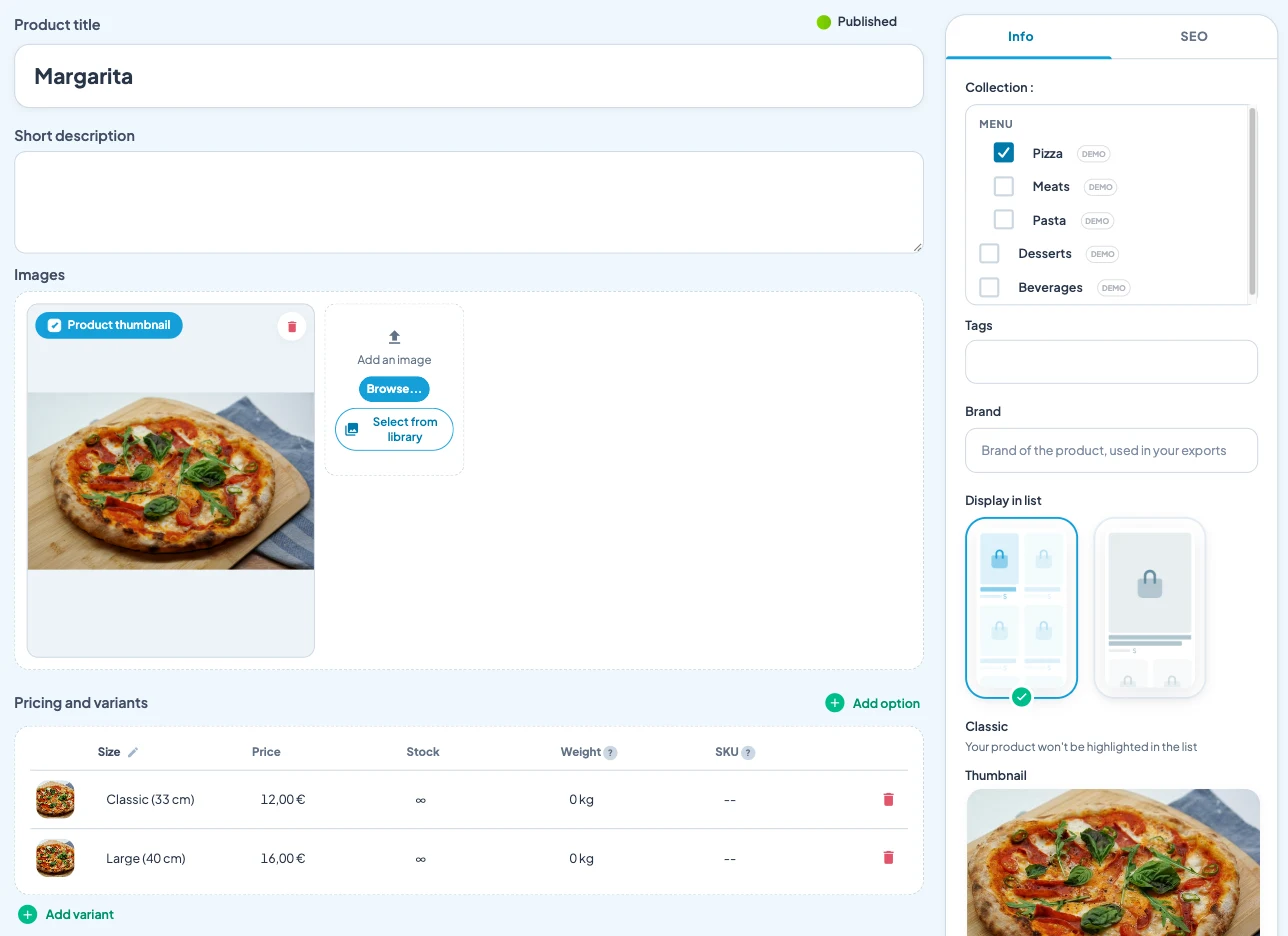Click the main pizza image in Images
Image resolution: width=1288 pixels, height=936 pixels.
[171, 481]
